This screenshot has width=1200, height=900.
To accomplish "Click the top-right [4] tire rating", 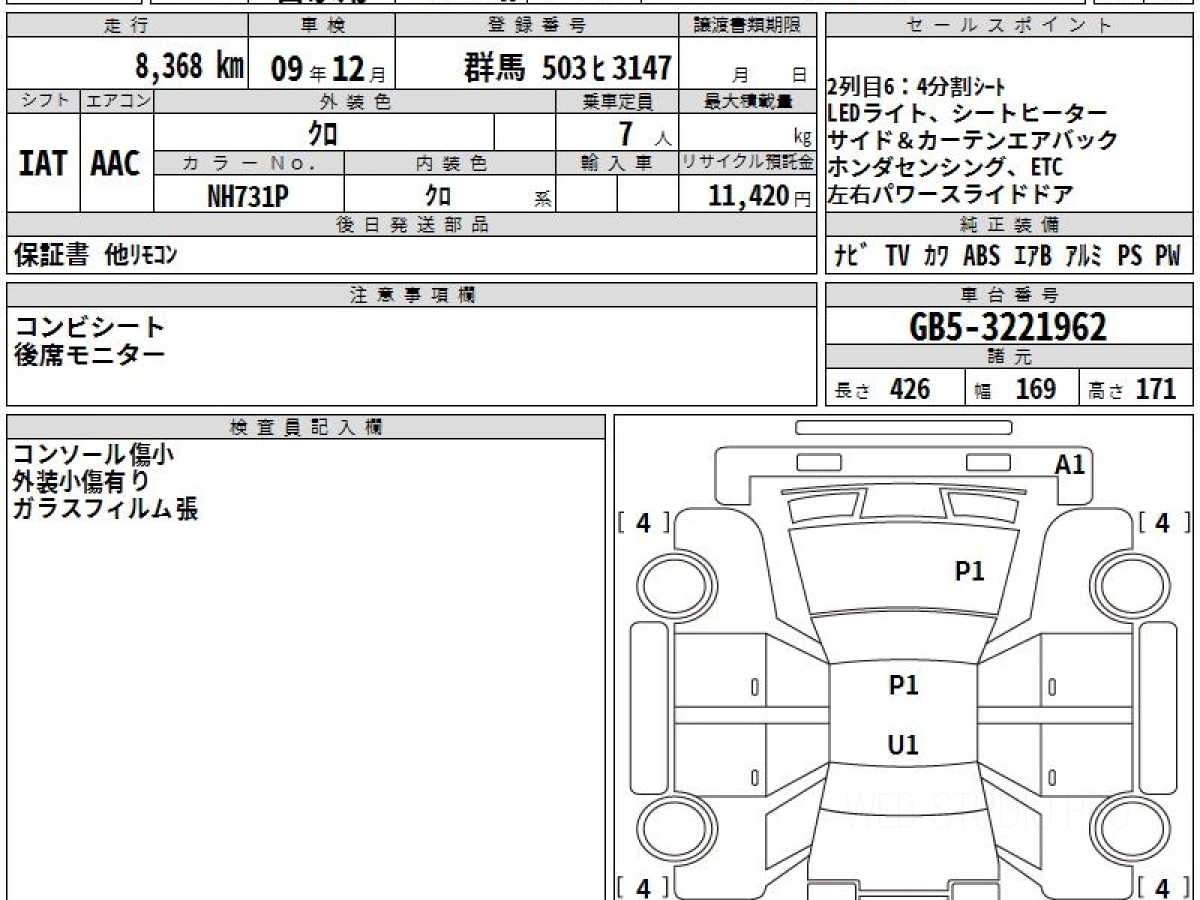I will click(1161, 522).
